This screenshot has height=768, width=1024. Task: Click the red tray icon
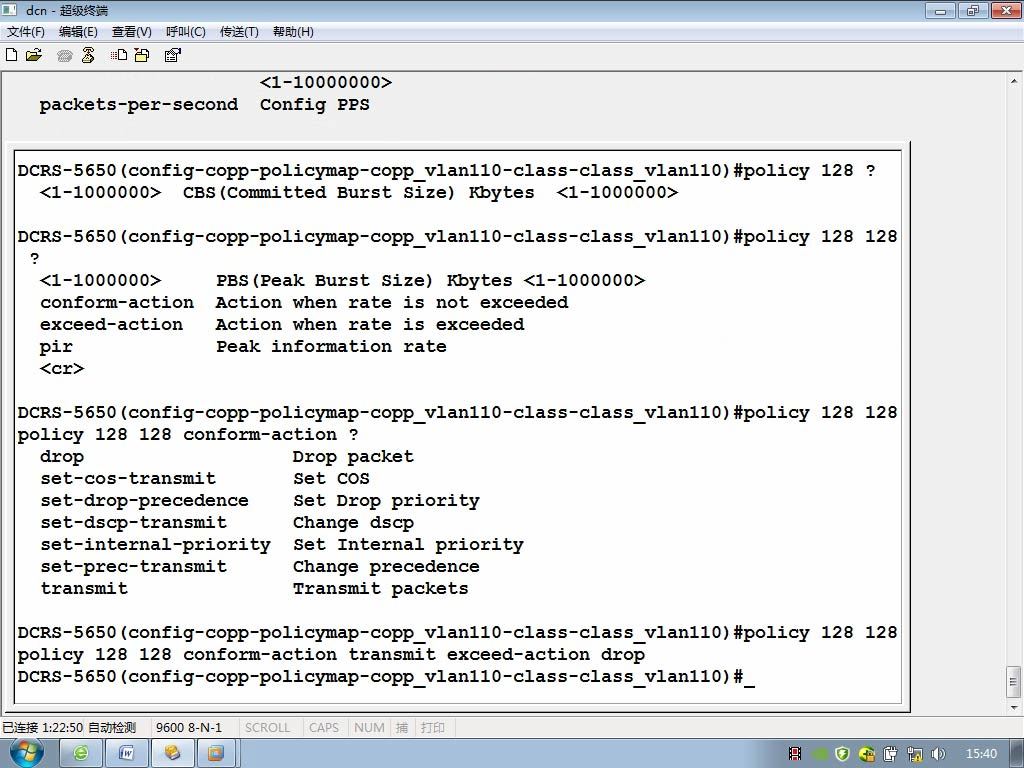tap(795, 754)
